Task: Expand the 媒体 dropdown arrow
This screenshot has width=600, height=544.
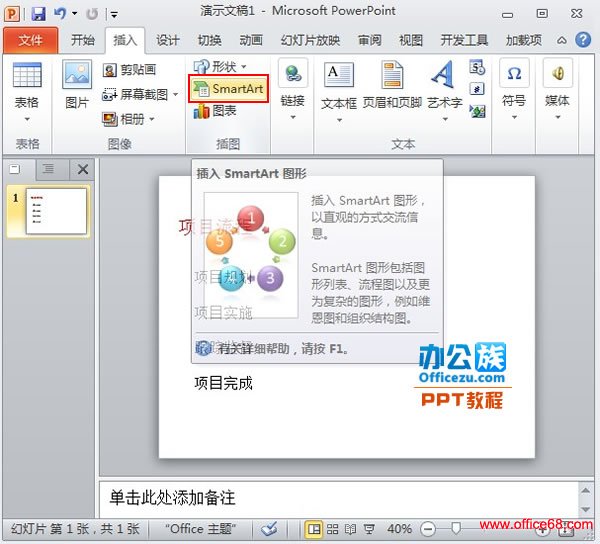Action: pos(558,117)
